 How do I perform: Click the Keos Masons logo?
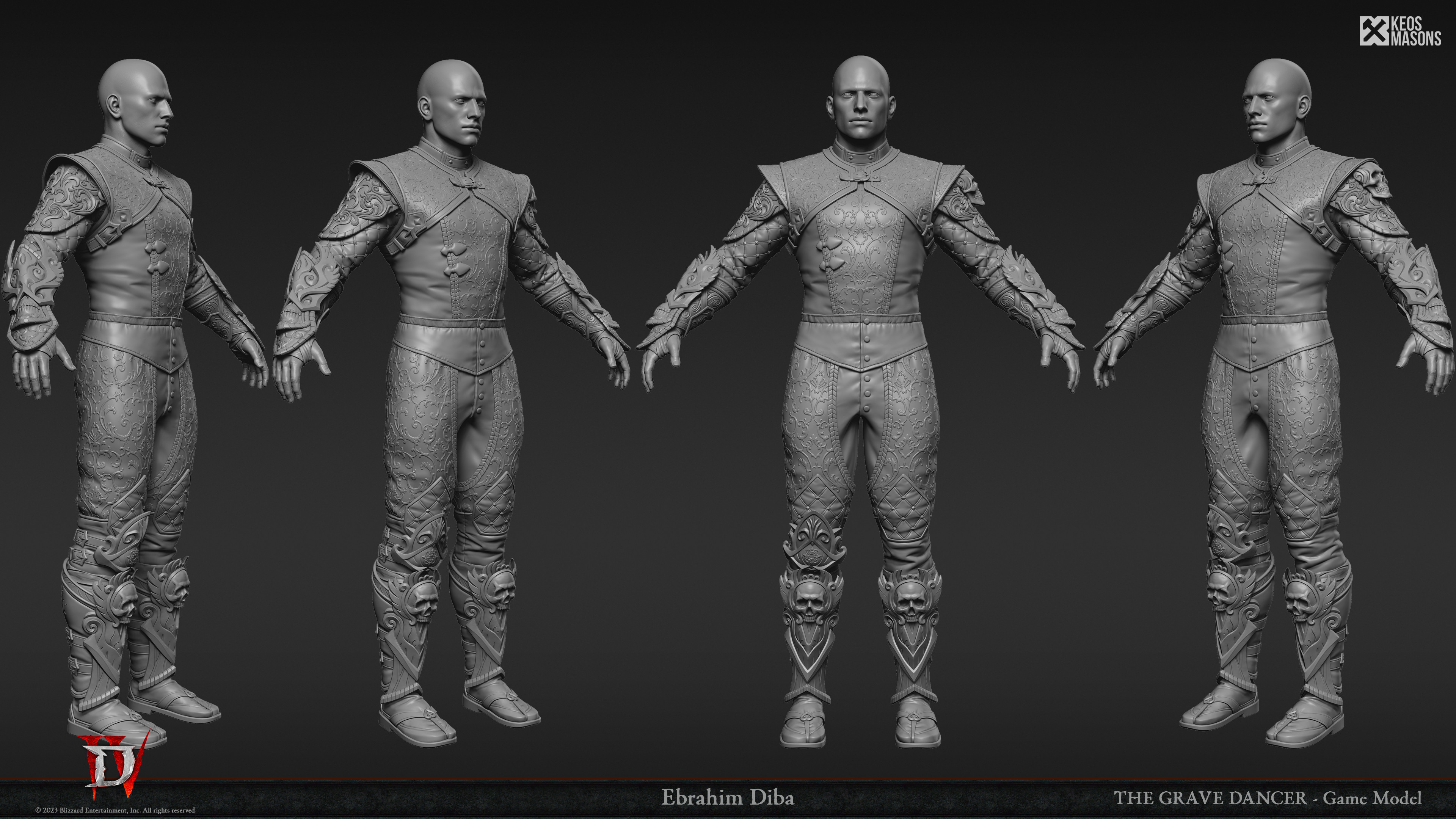(1400, 31)
